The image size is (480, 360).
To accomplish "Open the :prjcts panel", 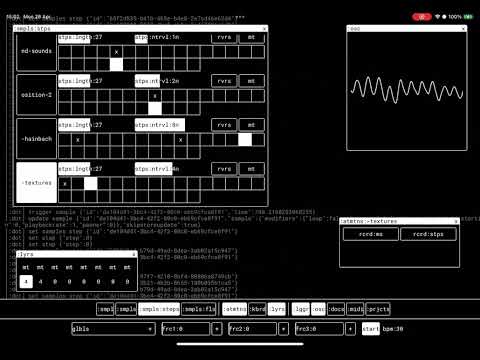I will point(378,309).
